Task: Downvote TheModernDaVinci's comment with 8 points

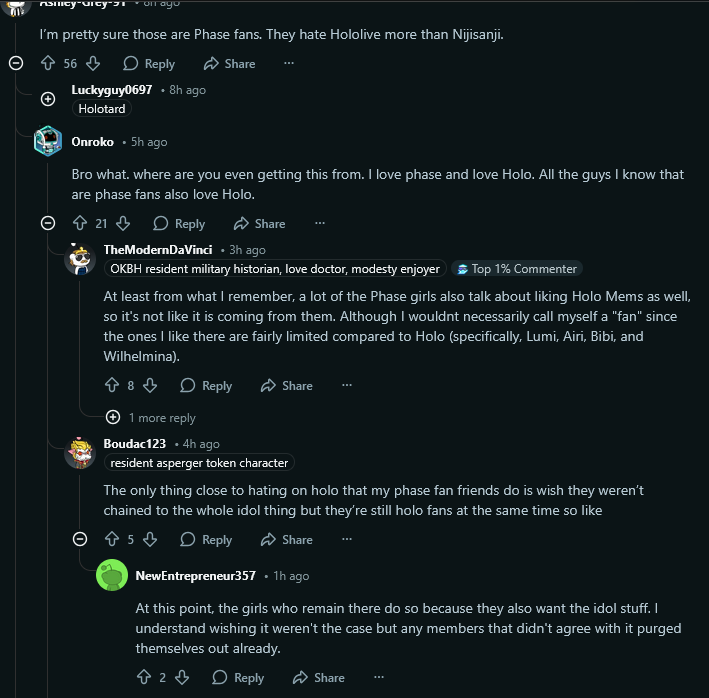Action: click(150, 385)
